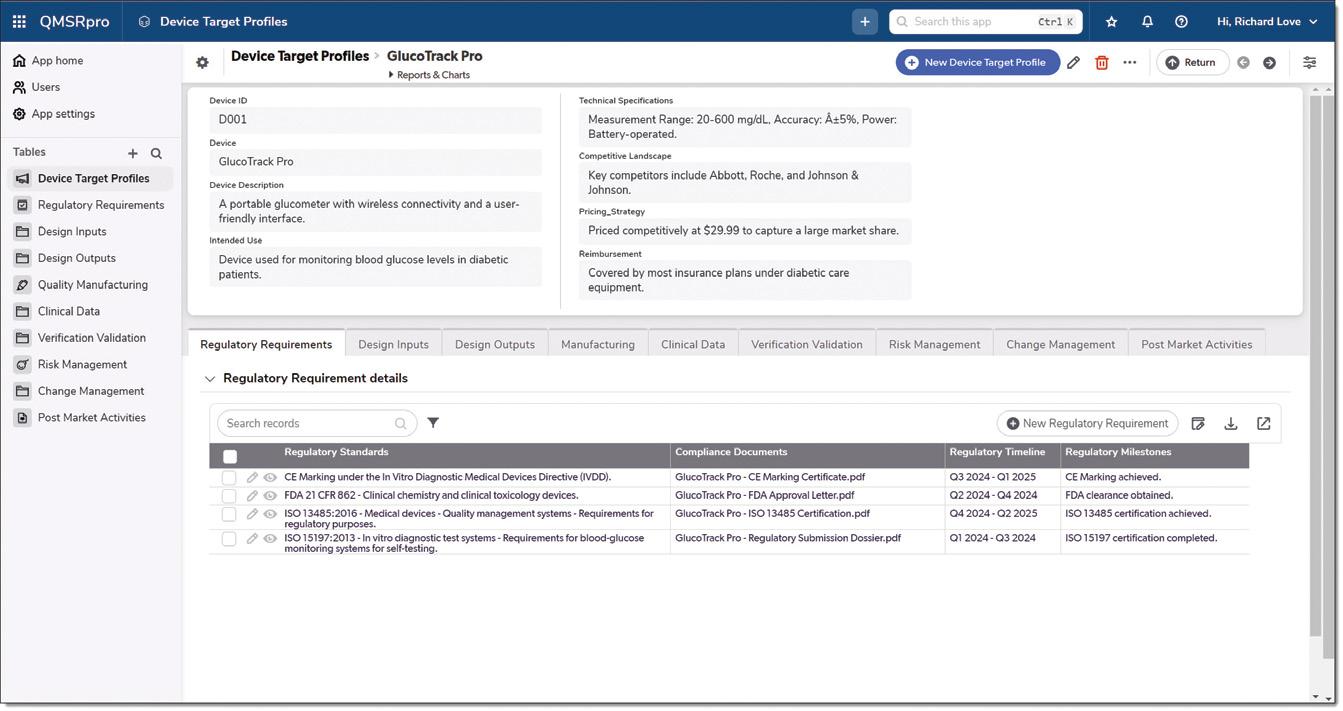Click New Device Target Profile button
This screenshot has height=711, width=1343.
click(x=977, y=62)
